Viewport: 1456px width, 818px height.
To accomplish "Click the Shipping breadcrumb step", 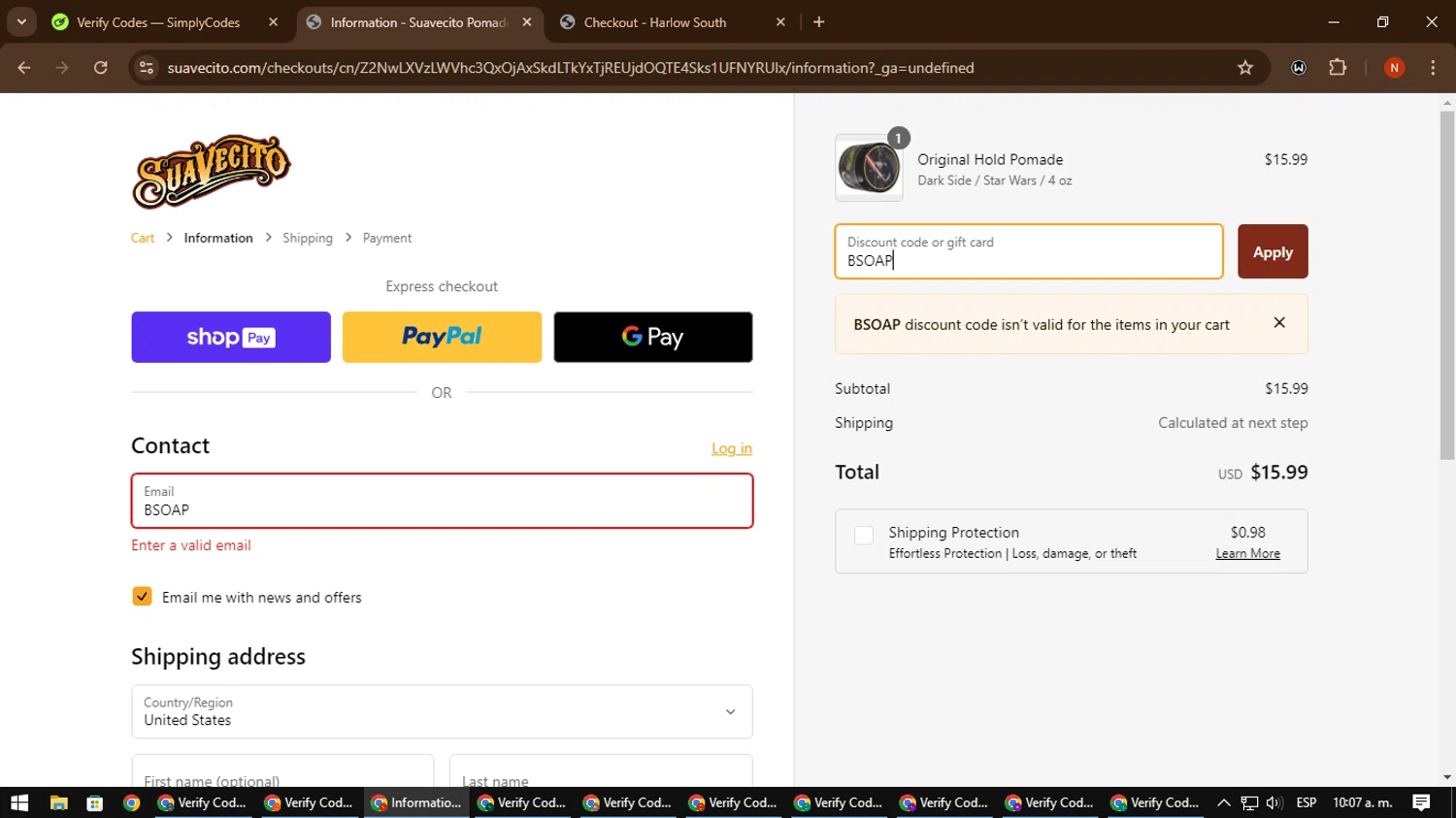I will 308,238.
